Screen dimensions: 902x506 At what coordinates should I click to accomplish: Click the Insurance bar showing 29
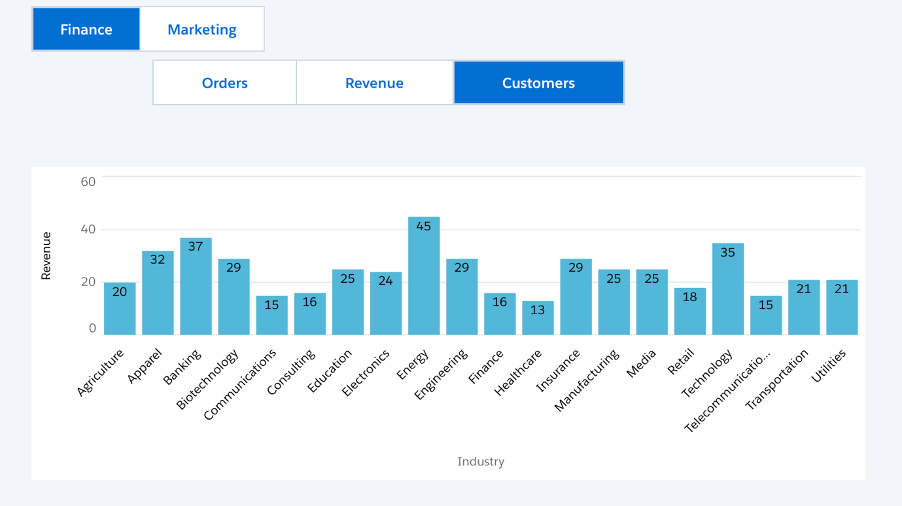[576, 297]
